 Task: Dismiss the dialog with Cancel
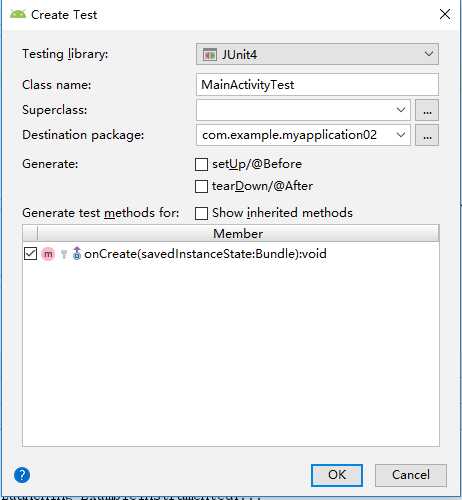click(411, 475)
